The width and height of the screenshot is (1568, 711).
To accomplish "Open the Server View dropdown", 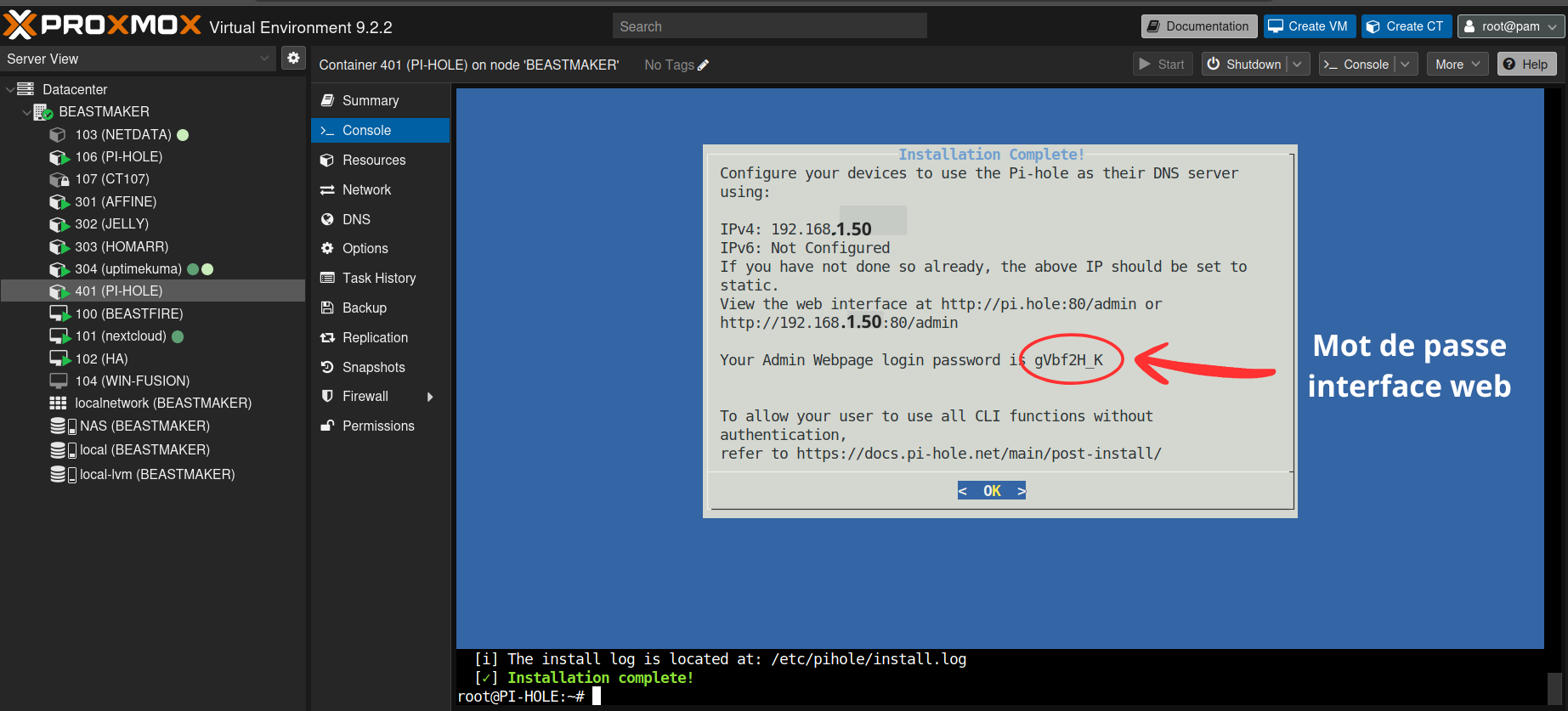I will pos(263,59).
